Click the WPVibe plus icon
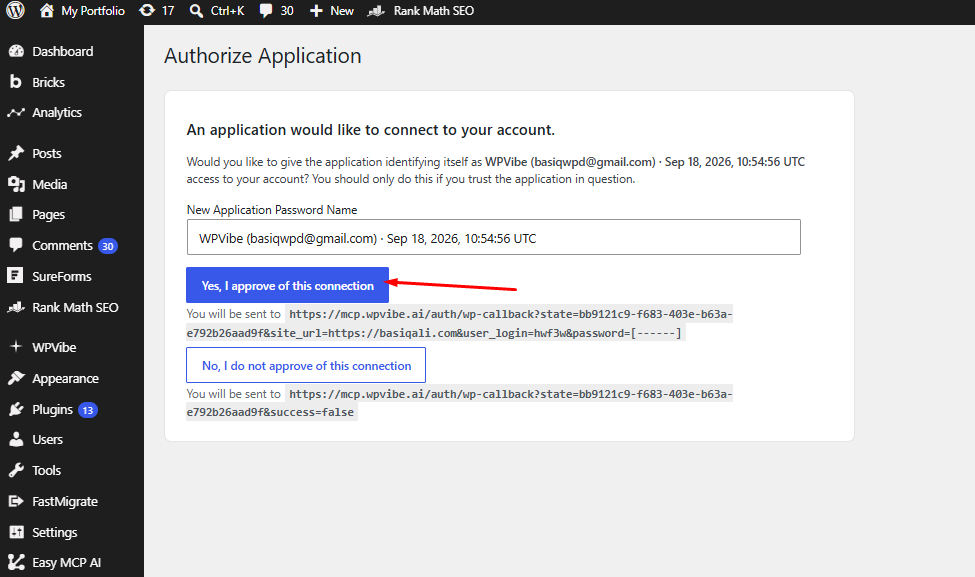Viewport: 975px width, 577px height. coord(16,346)
